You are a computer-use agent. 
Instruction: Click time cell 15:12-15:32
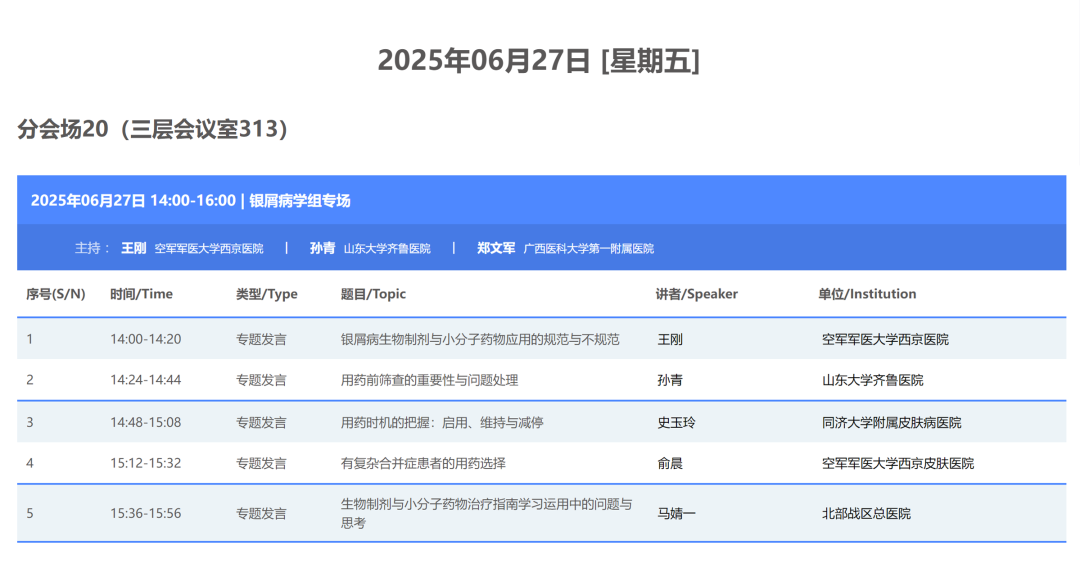click(145, 463)
